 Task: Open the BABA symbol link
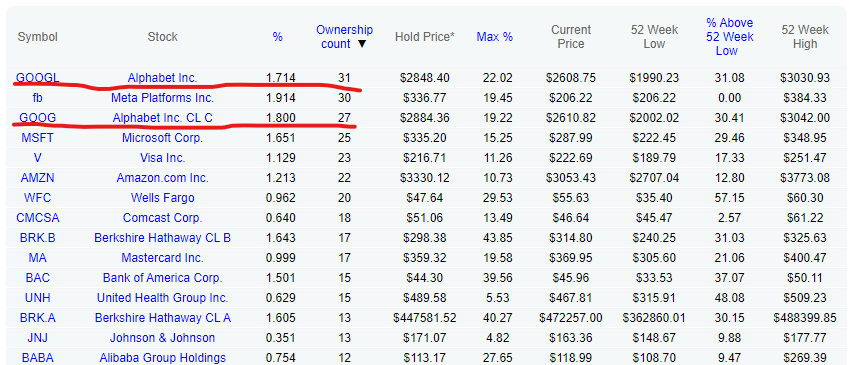(x=37, y=358)
